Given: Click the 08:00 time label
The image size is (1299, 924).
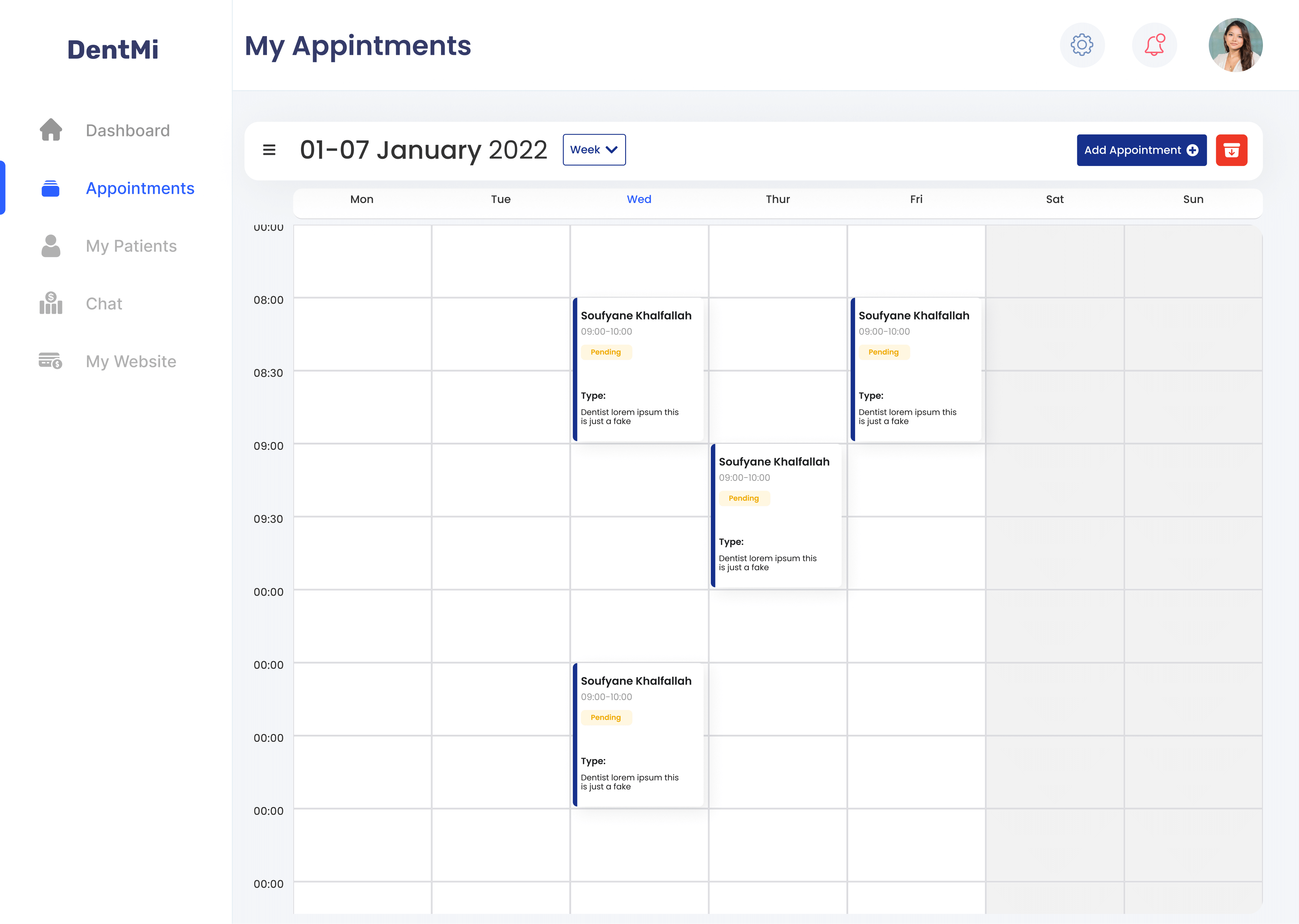Looking at the screenshot, I should (269, 300).
